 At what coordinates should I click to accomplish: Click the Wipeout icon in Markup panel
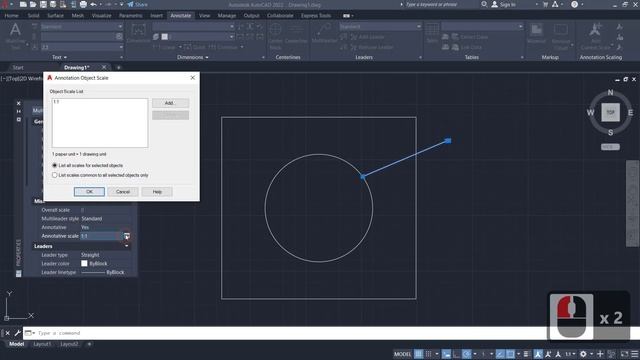[x=536, y=30]
